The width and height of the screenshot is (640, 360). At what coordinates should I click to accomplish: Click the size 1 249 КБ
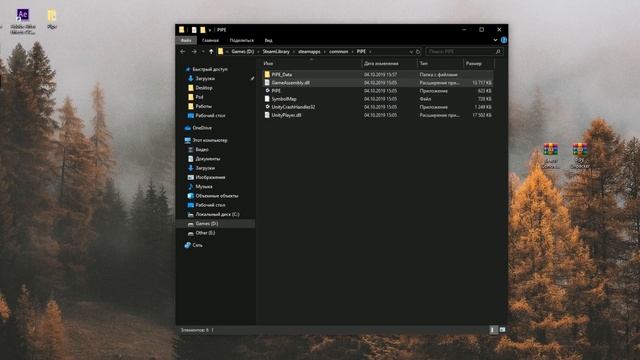coord(483,107)
